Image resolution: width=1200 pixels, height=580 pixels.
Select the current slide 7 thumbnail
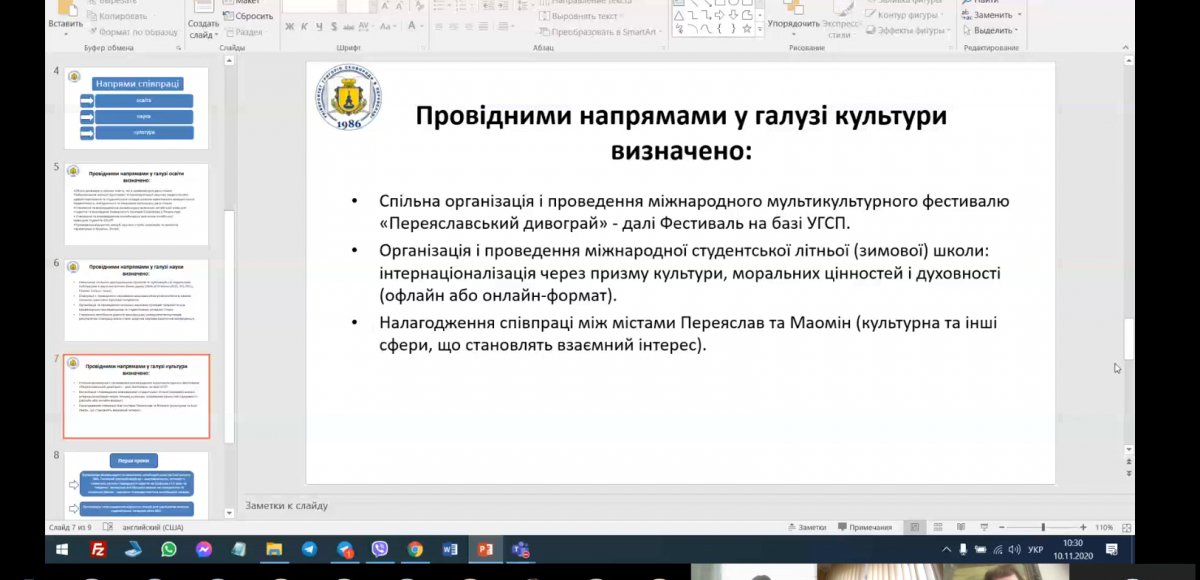(136, 396)
